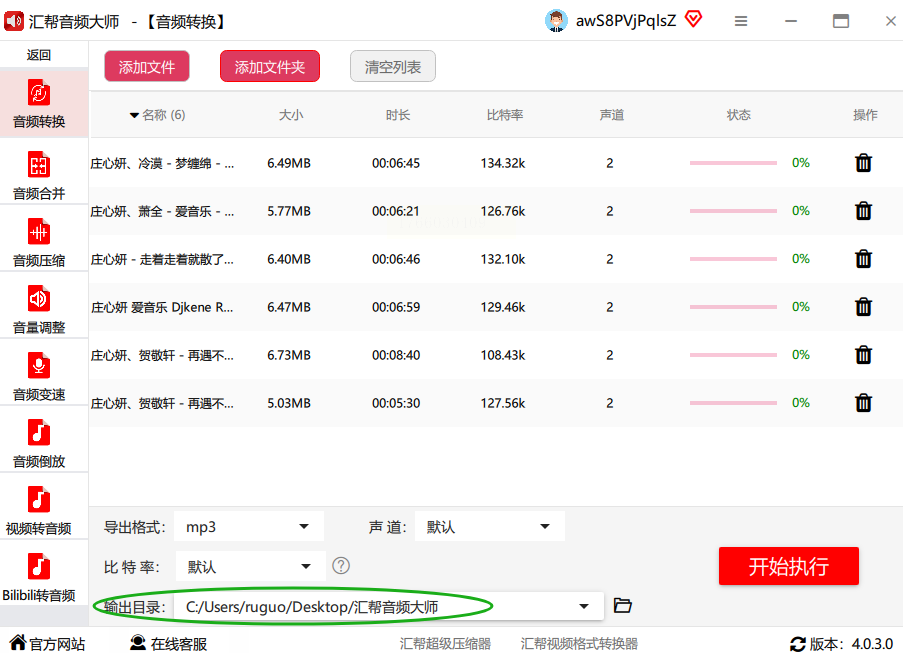Open the 官方网站 link
The width and height of the screenshot is (903, 653).
48,643
